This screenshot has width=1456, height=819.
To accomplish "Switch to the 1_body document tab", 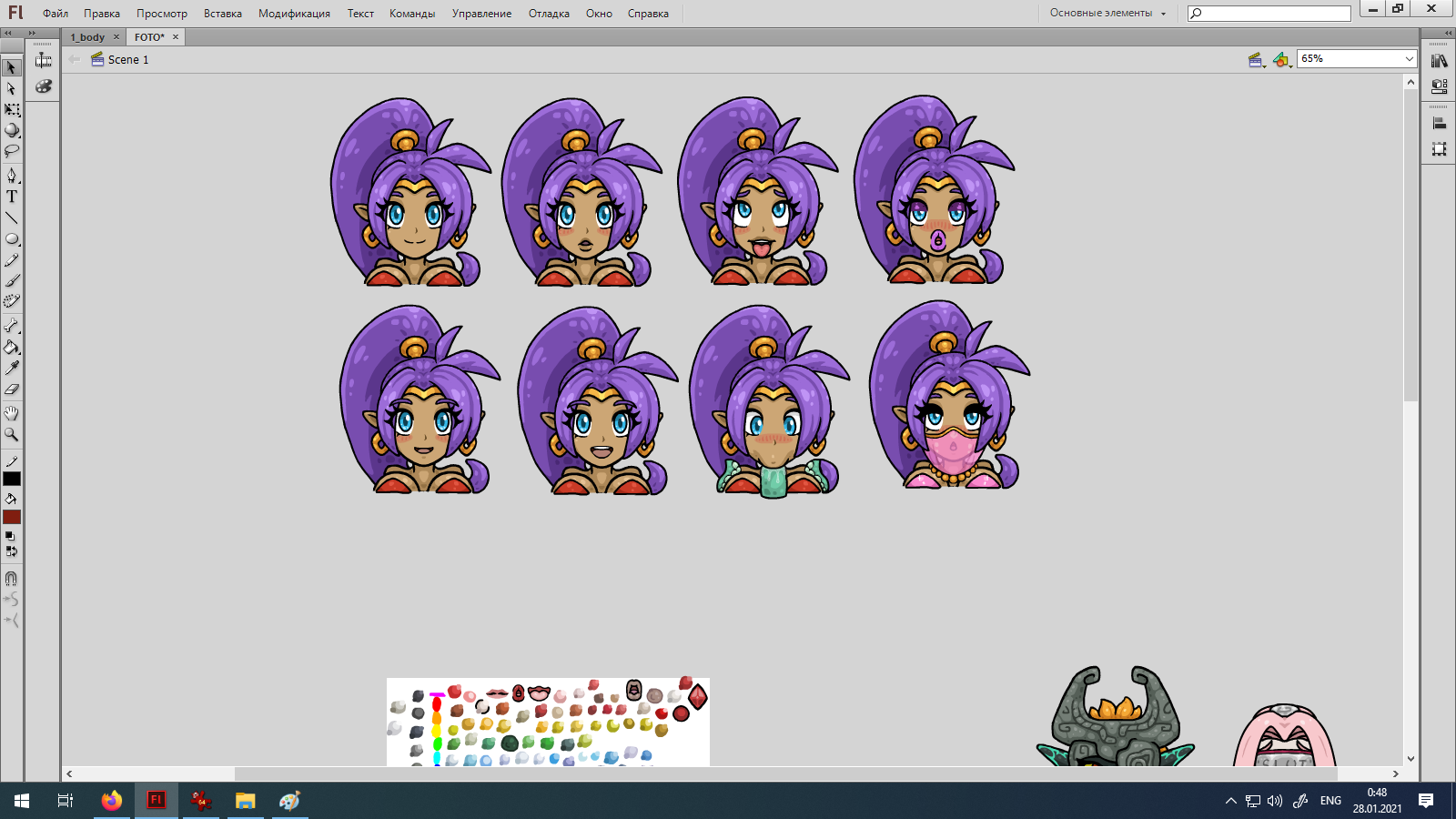I will 87,37.
